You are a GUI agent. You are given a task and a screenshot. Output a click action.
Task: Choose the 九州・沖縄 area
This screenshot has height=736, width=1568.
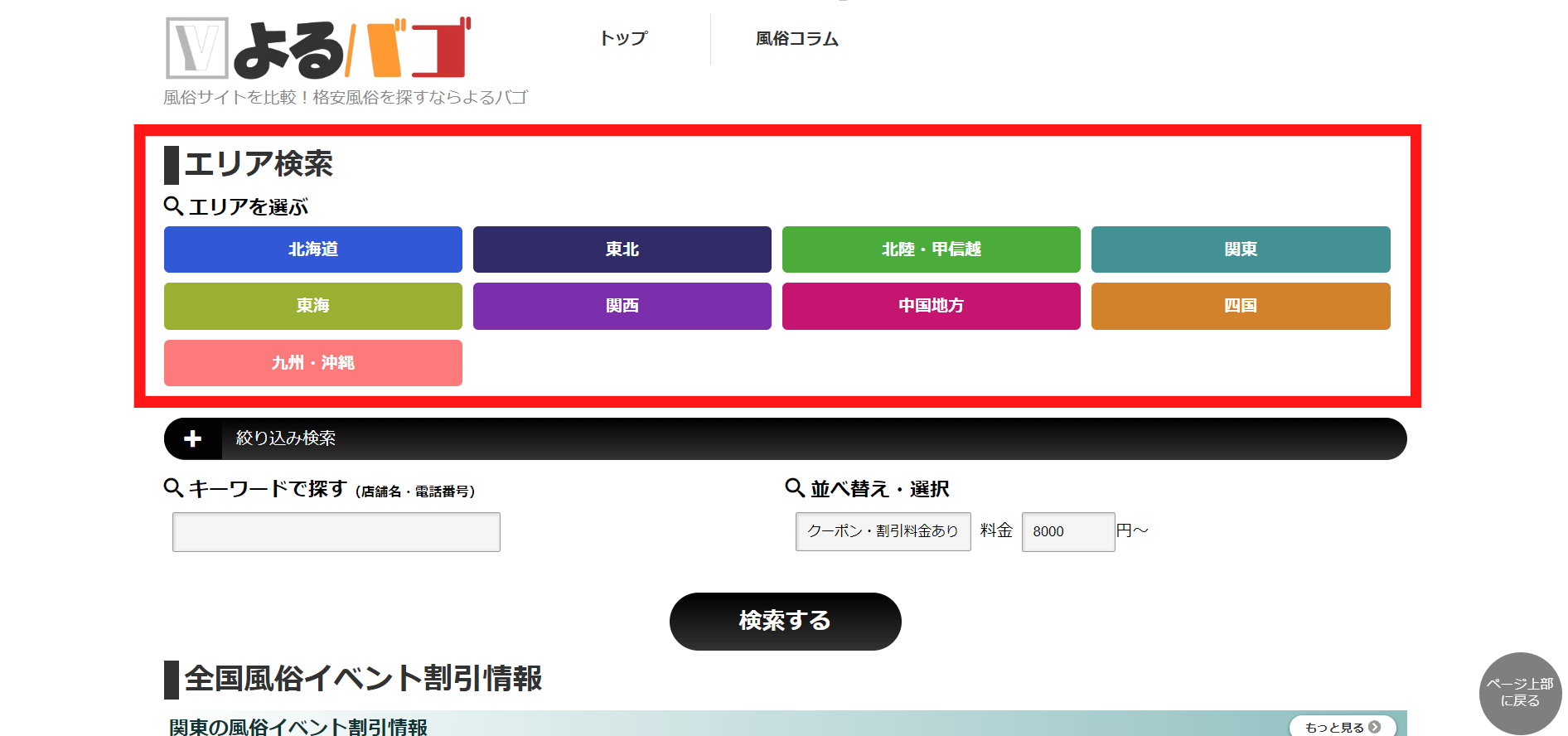[x=312, y=363]
